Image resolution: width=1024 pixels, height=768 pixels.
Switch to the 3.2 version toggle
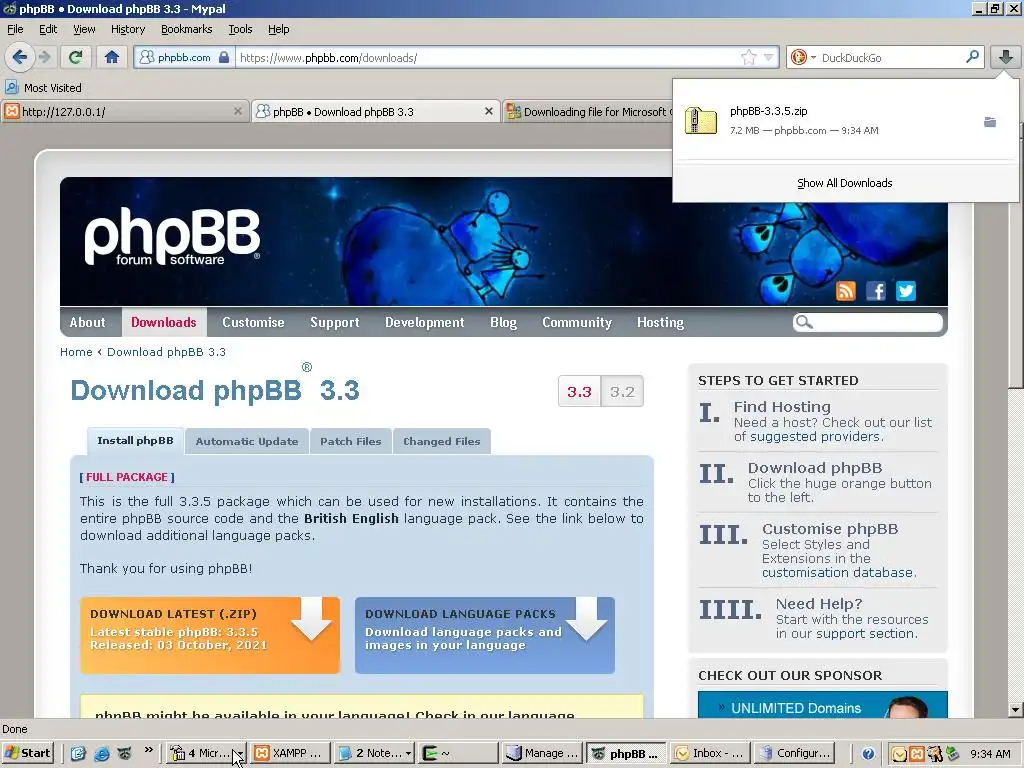[x=622, y=391]
